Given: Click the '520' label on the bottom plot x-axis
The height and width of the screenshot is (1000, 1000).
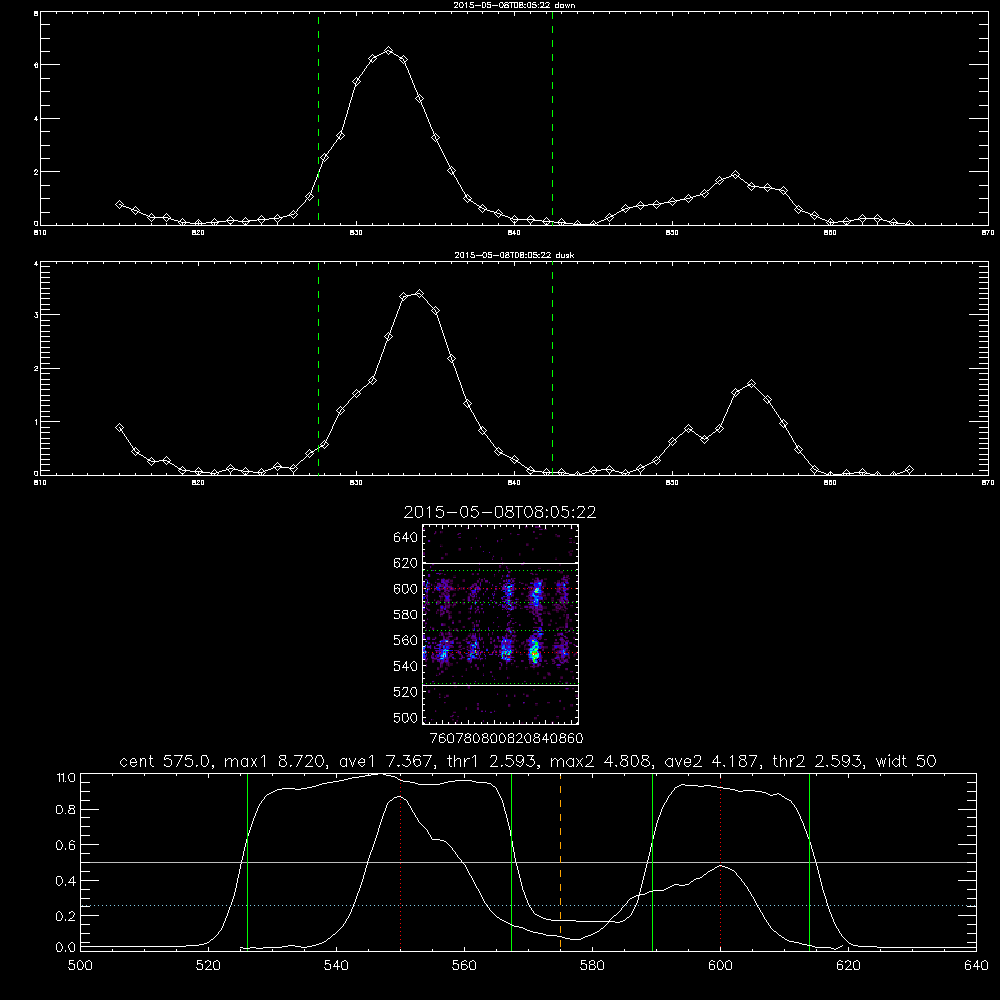Looking at the screenshot, I should [208, 966].
